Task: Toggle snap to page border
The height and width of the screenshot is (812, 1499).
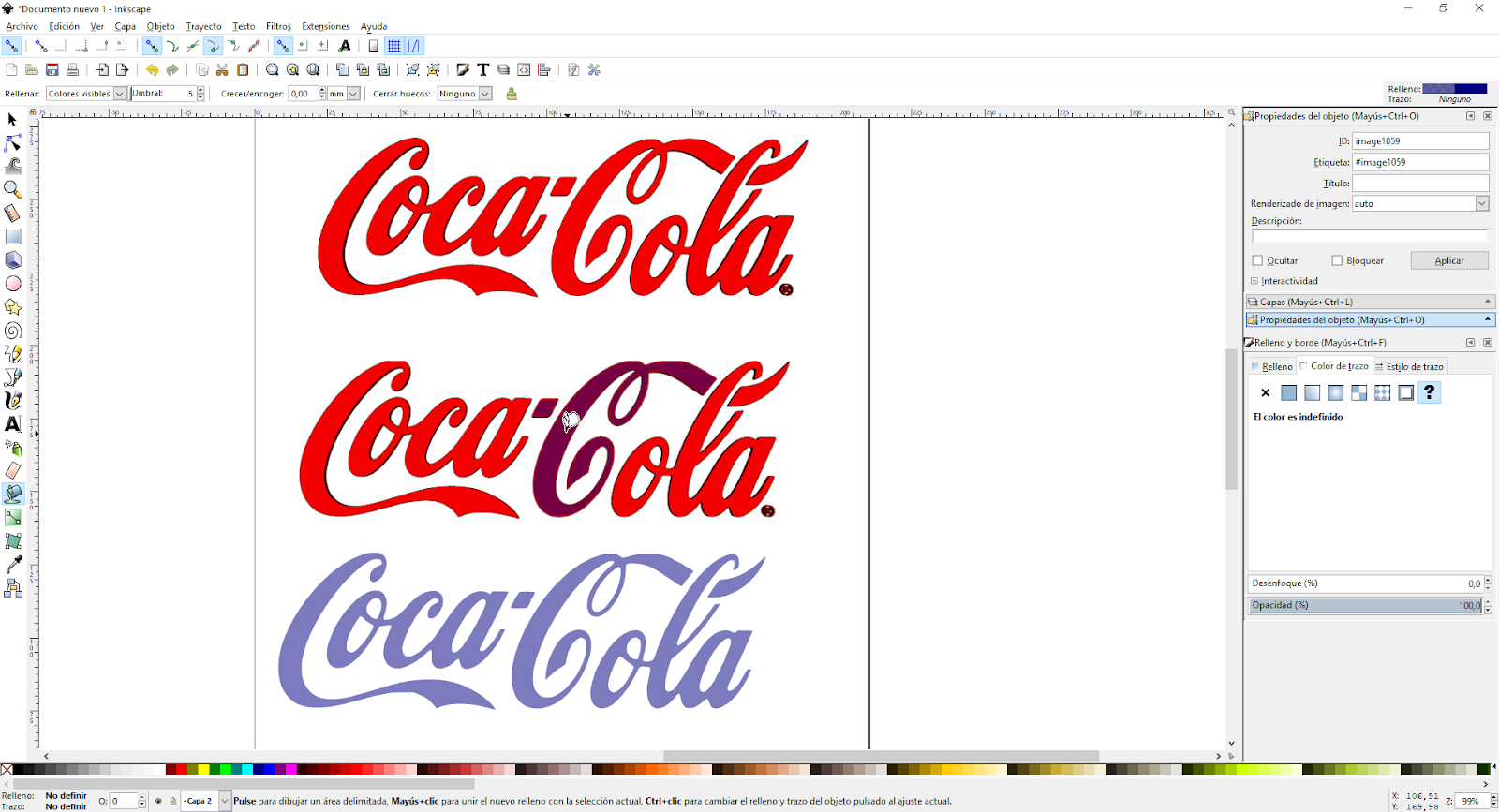Action: pos(374,46)
